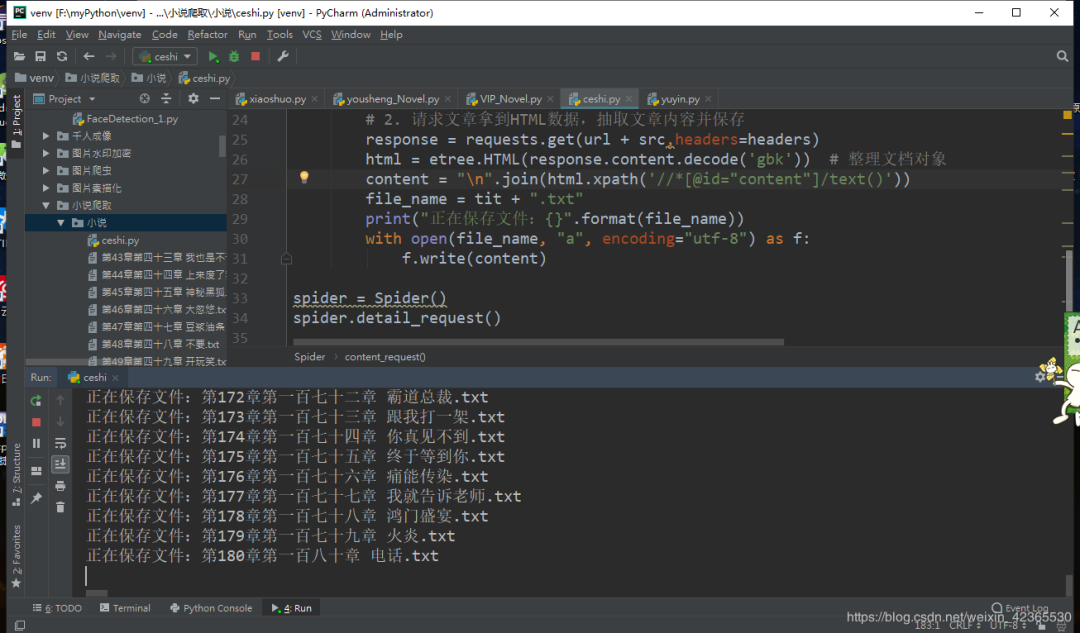
Task: Collapse the 小说爬取 folder
Action: [x=46, y=205]
